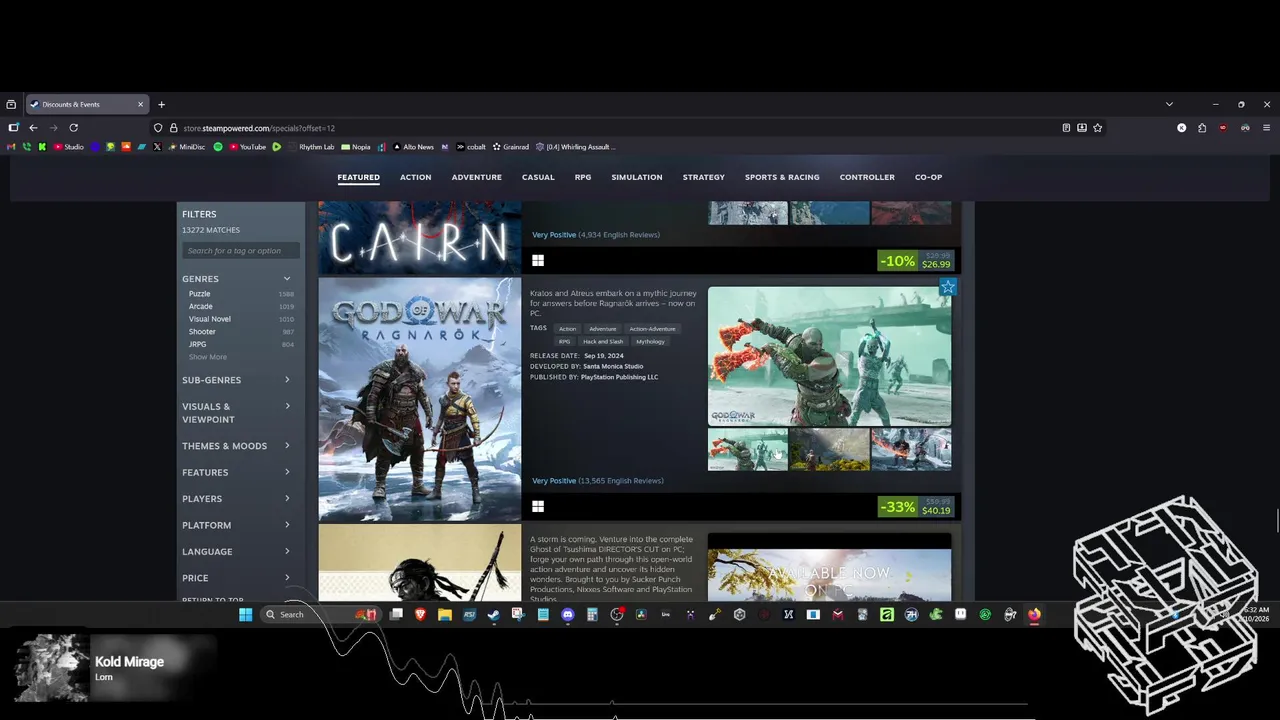Filter by the Puzzle genre
Image resolution: width=1280 pixels, height=720 pixels.
point(200,294)
